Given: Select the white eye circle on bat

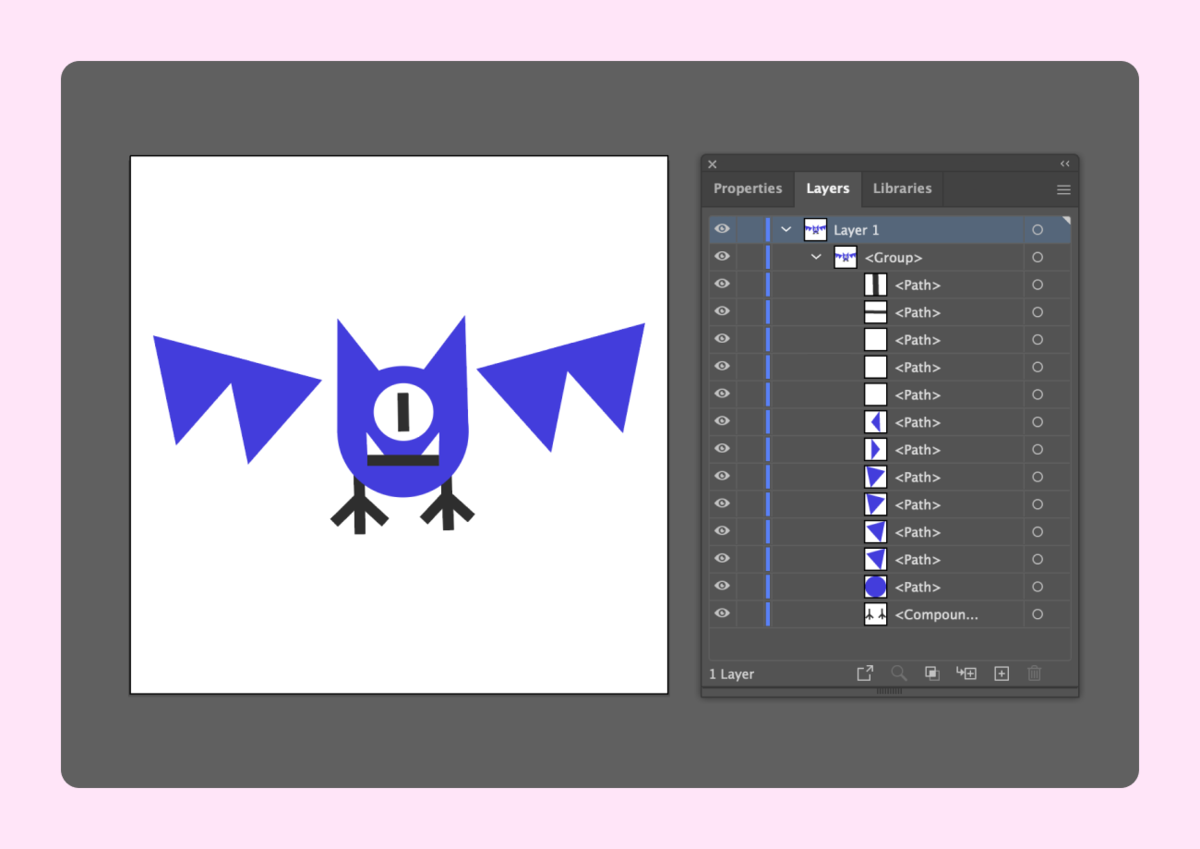Looking at the screenshot, I should pyautogui.click(x=403, y=411).
